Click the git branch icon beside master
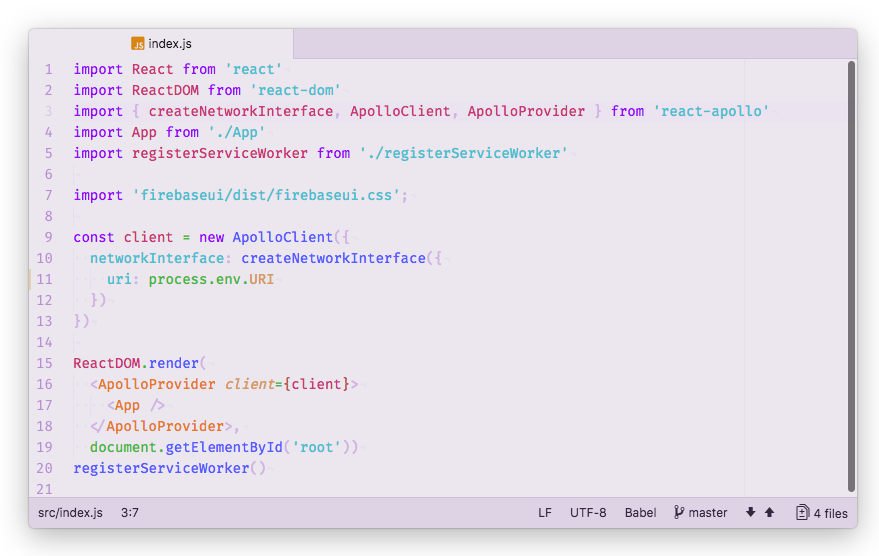This screenshot has width=879, height=556. pos(679,512)
